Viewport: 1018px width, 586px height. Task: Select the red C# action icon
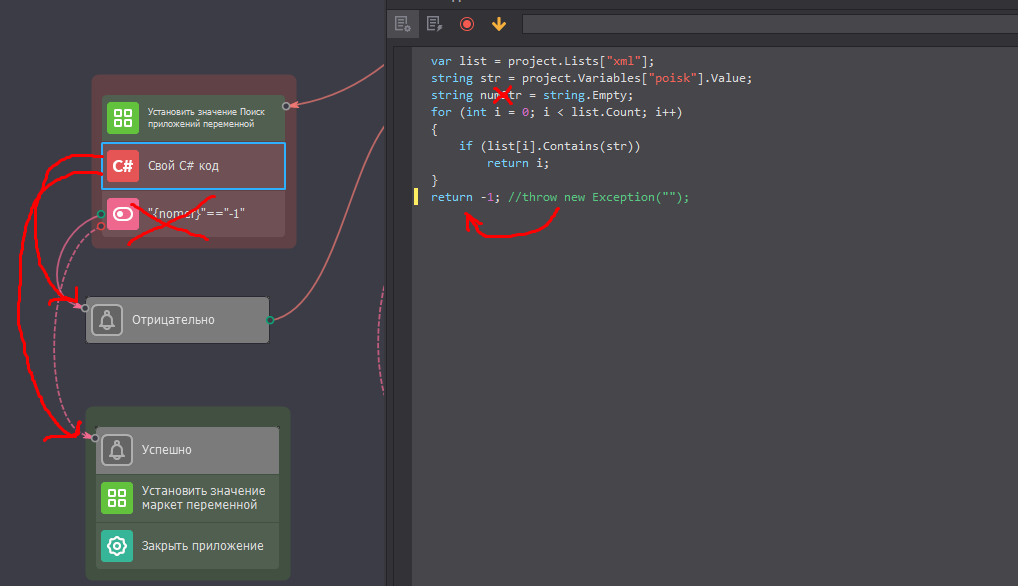click(x=123, y=166)
